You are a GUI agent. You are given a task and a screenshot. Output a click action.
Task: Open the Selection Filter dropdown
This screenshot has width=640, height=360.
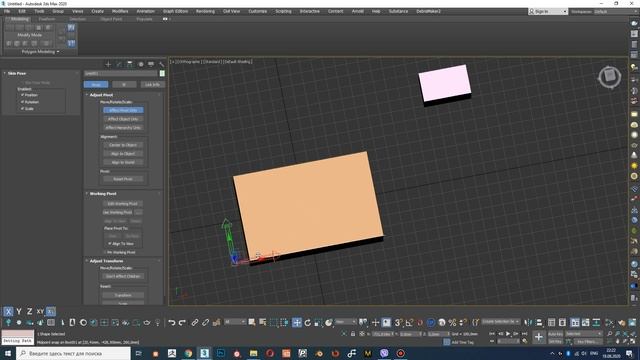235,322
